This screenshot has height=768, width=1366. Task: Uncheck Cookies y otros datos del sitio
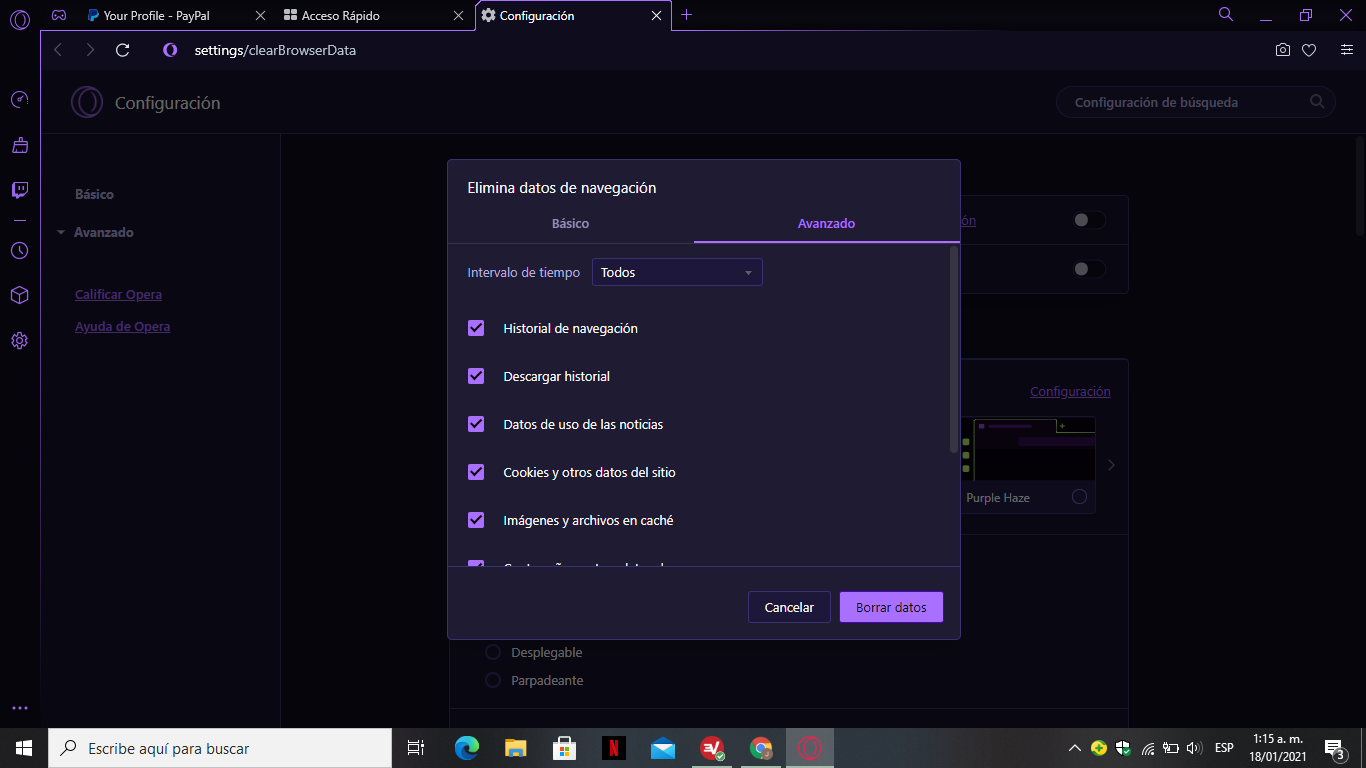tap(476, 472)
